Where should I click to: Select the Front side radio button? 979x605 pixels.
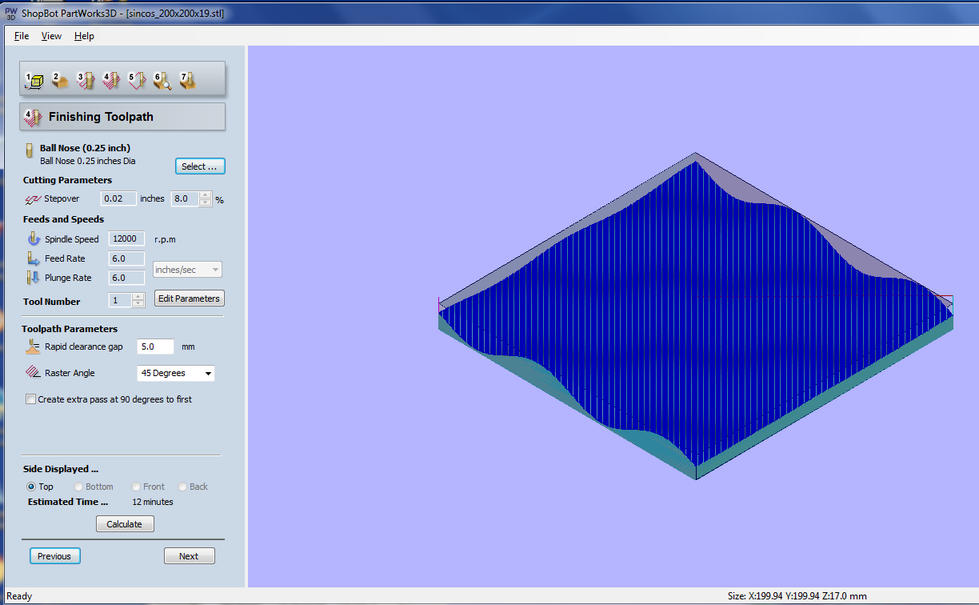pyautogui.click(x=135, y=486)
